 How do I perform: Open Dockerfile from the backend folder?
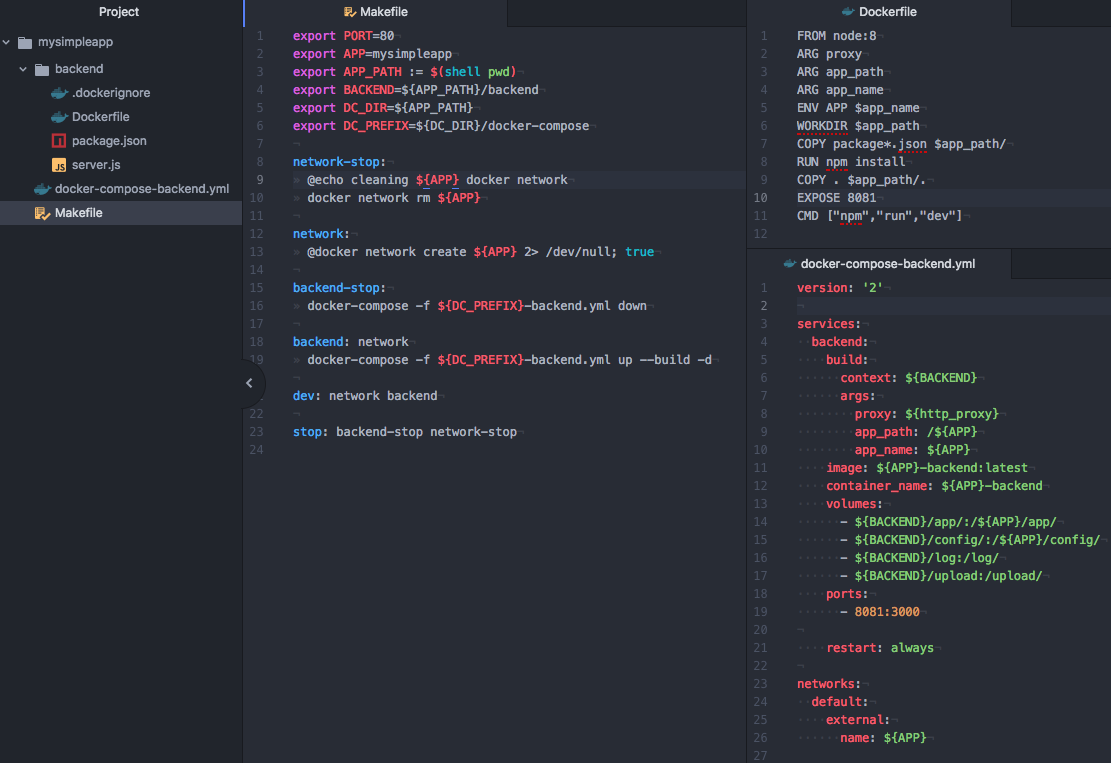[x=101, y=117]
